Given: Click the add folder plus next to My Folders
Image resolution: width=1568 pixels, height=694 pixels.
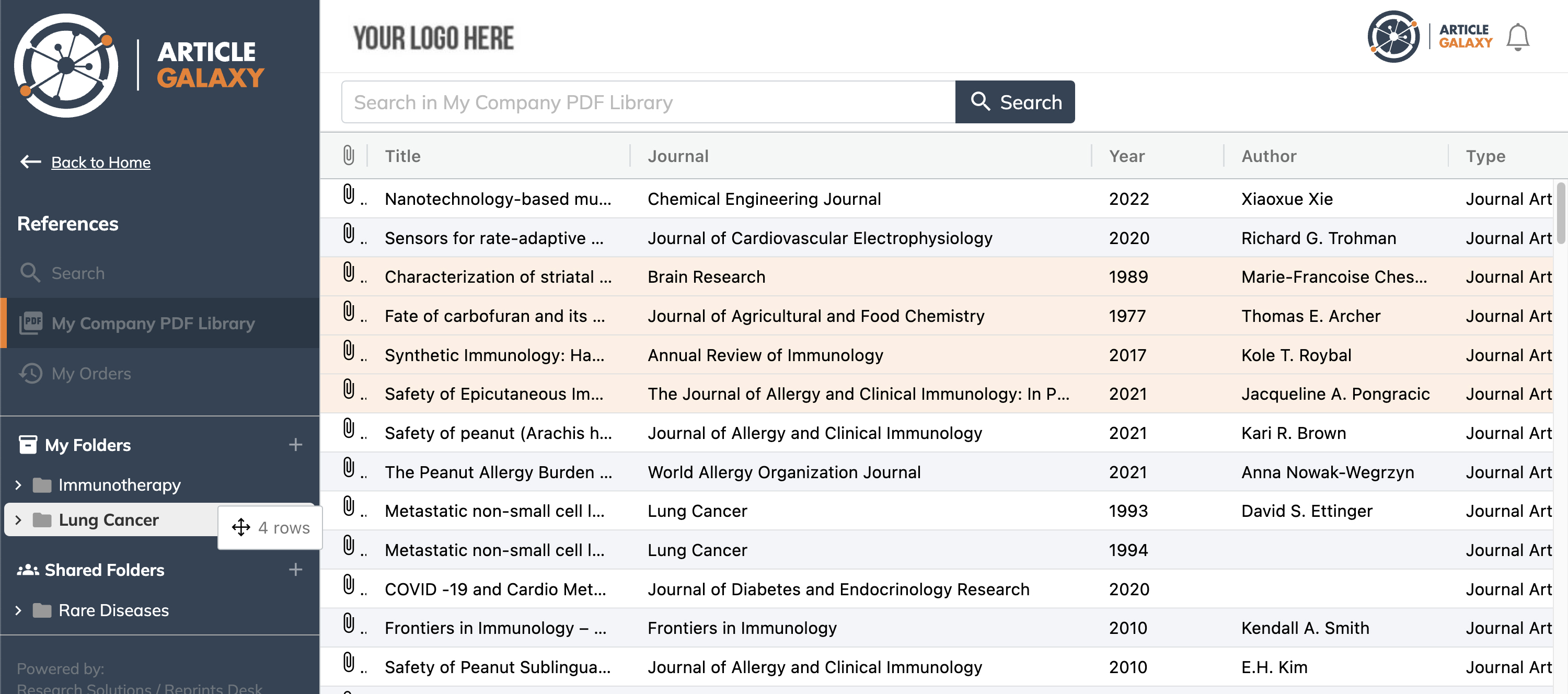Looking at the screenshot, I should [296, 445].
